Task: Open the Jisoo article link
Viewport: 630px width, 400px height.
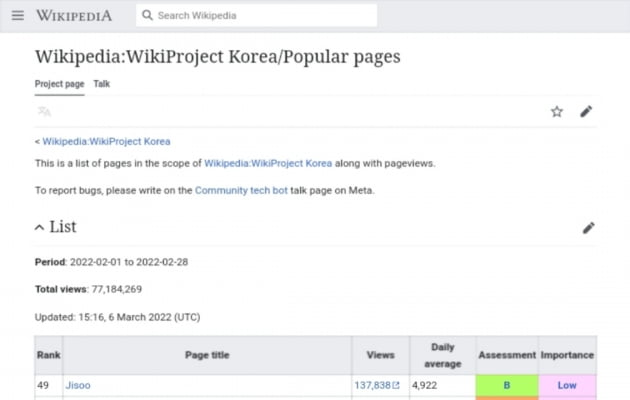Action: coord(78,385)
